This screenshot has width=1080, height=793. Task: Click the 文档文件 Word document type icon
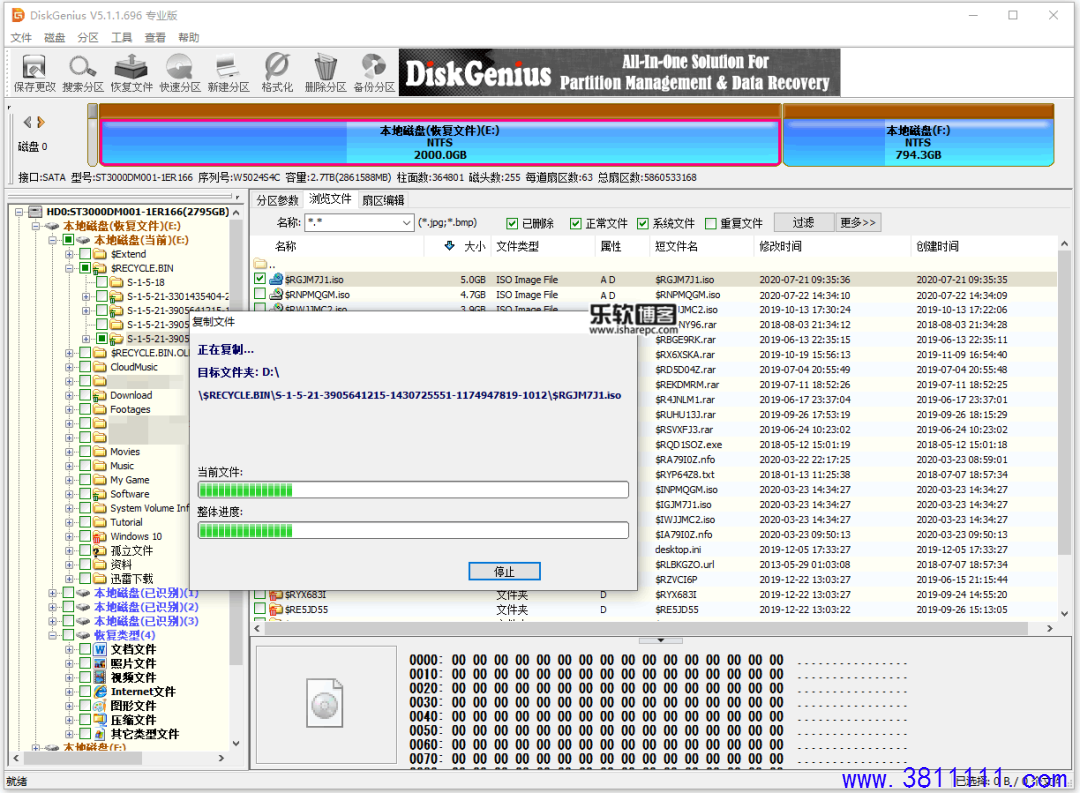point(101,650)
